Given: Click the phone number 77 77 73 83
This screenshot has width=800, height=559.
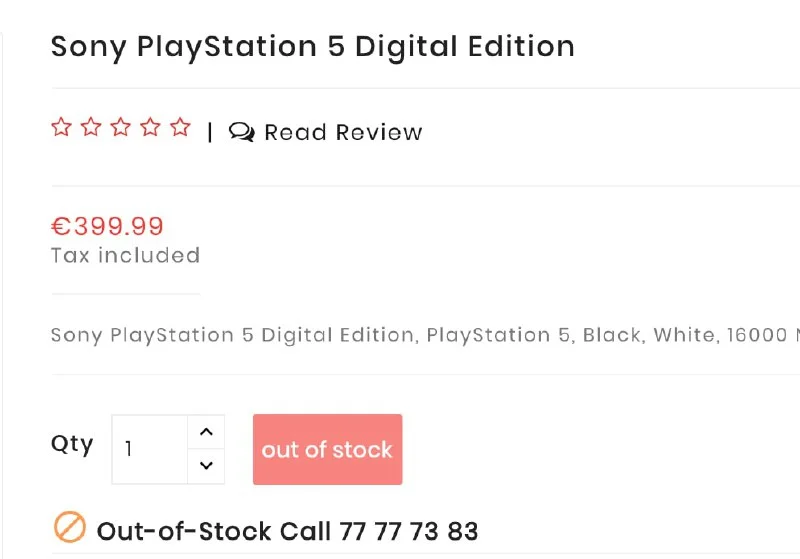Looking at the screenshot, I should click(409, 530).
